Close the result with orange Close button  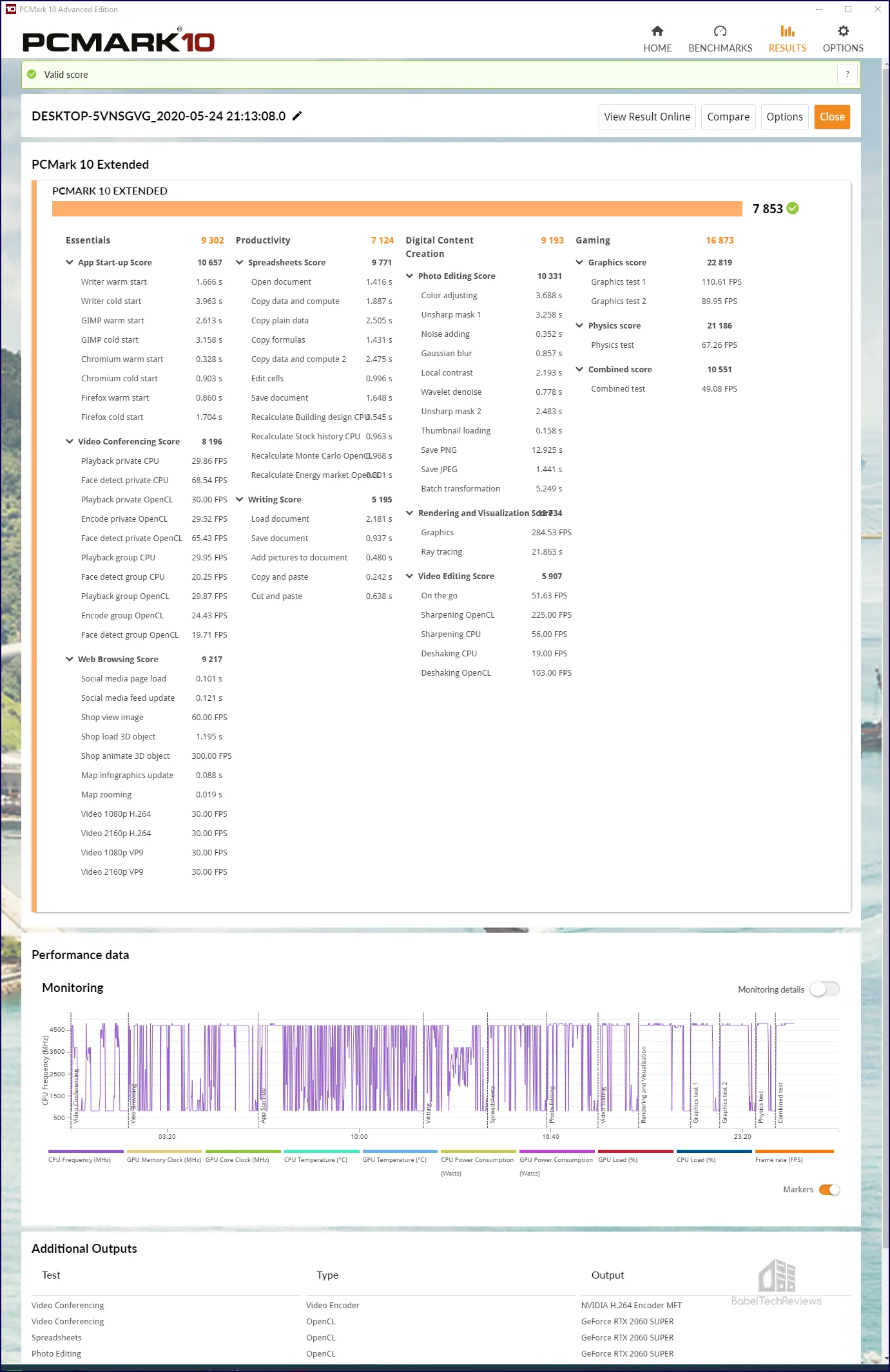(x=832, y=117)
